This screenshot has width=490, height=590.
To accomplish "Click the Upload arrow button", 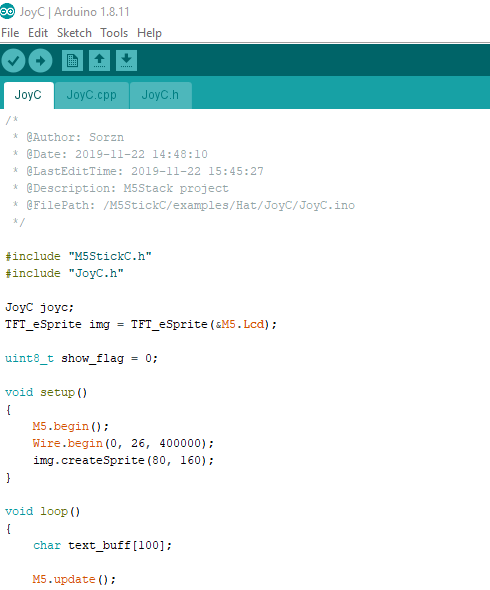I will [x=41, y=61].
